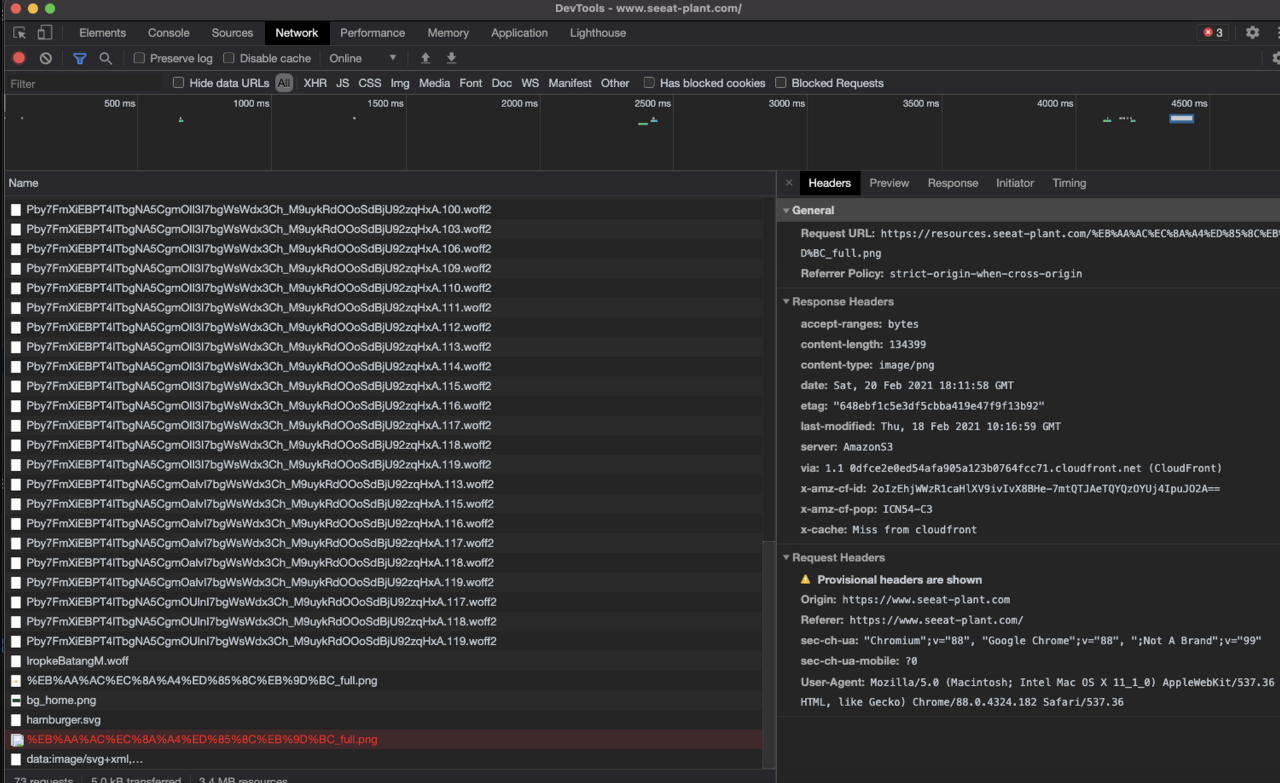Filter requests by Media
The image size is (1280, 783).
(x=434, y=83)
